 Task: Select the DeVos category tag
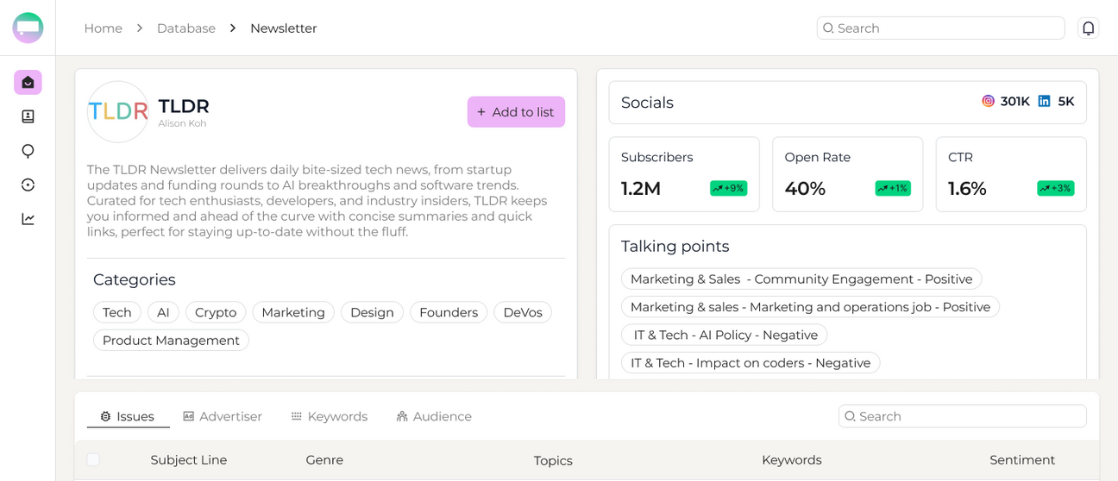[x=523, y=312]
